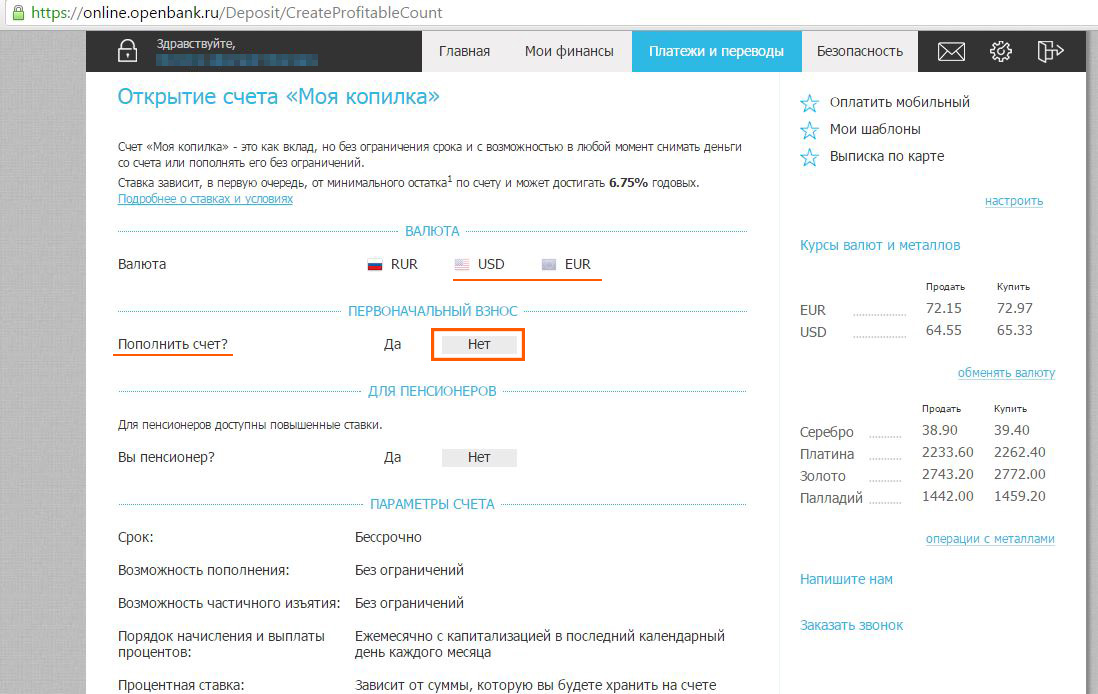
Task: Open the messages envelope icon
Action: (x=950, y=52)
